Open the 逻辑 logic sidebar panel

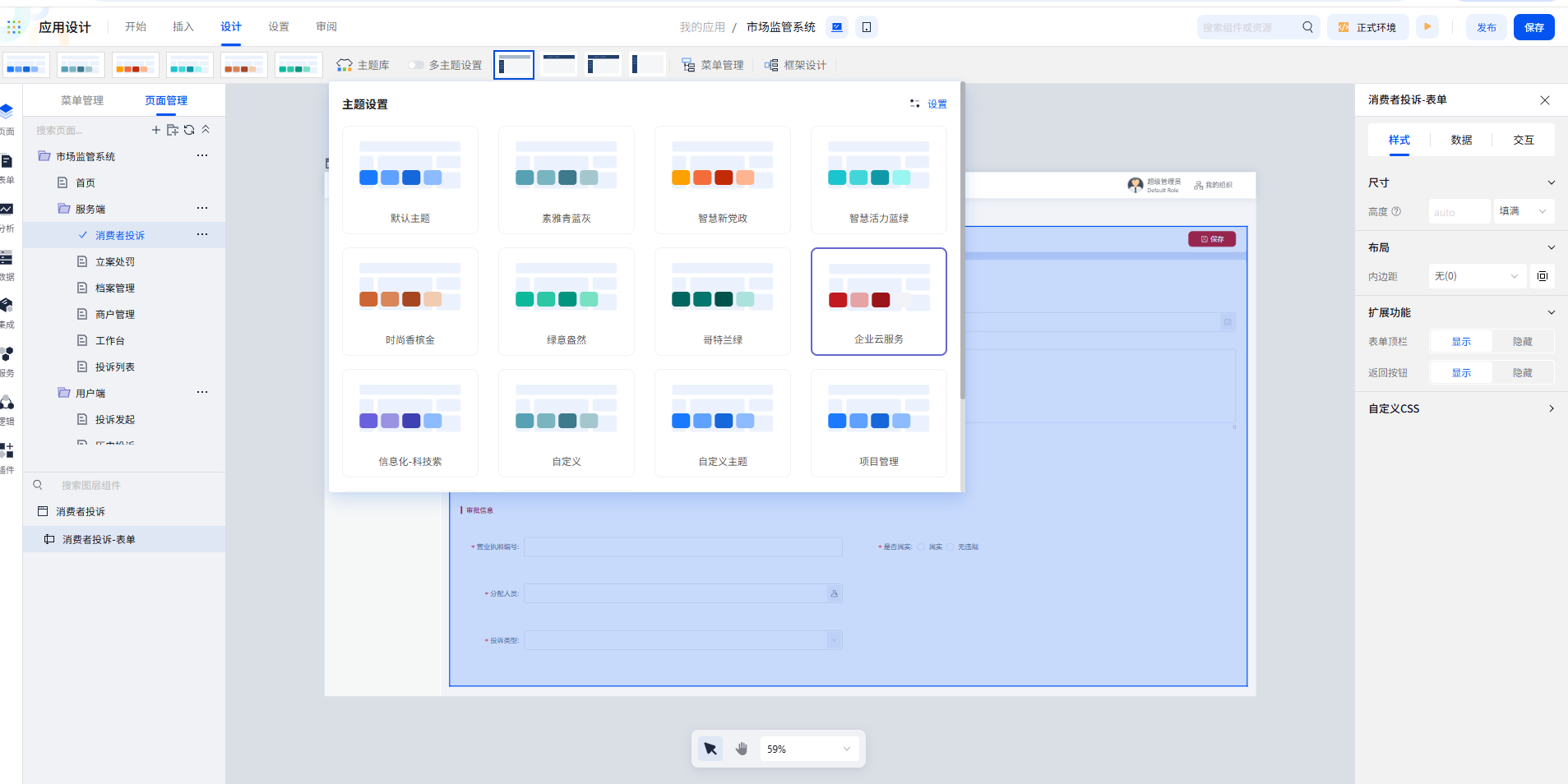(7, 409)
